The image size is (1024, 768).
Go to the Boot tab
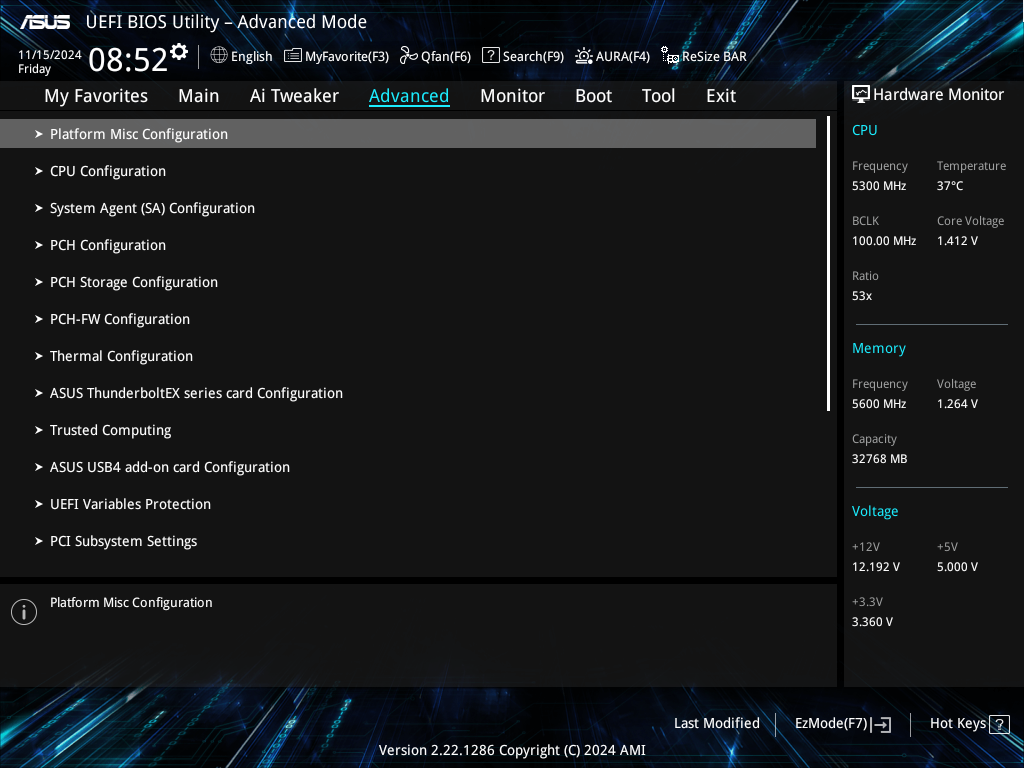(x=594, y=96)
